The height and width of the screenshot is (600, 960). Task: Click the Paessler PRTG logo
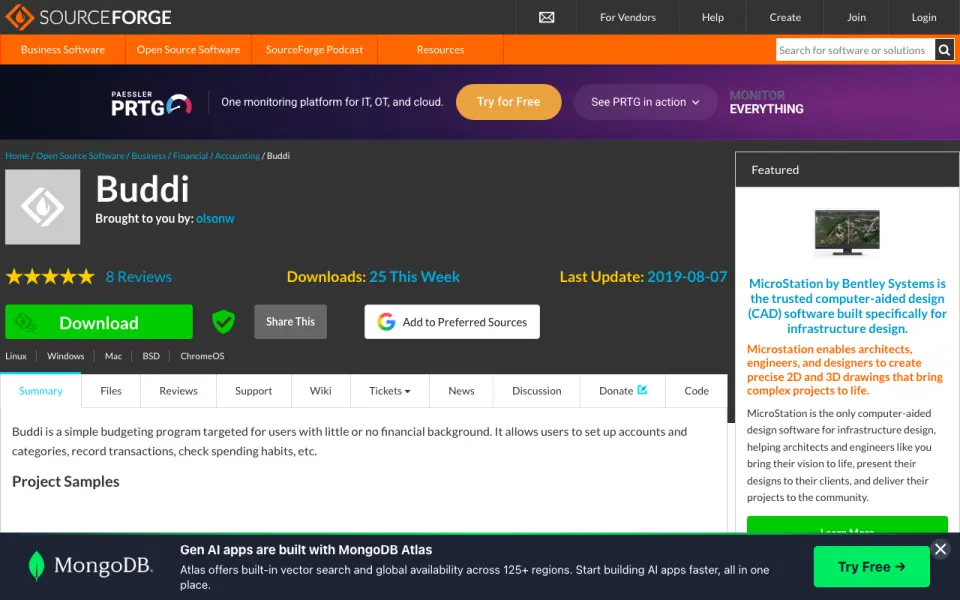click(151, 103)
